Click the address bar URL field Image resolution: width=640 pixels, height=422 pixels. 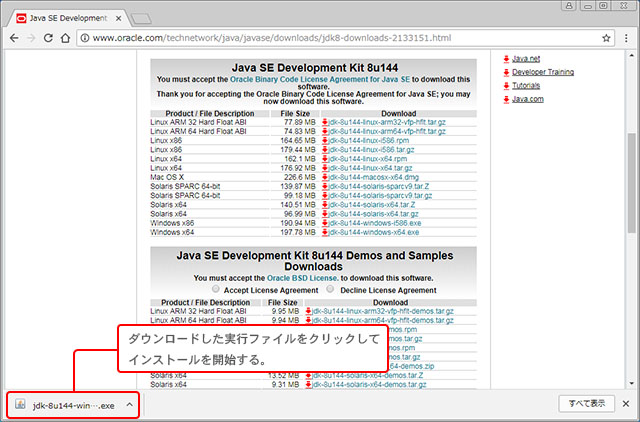[x=343, y=38]
